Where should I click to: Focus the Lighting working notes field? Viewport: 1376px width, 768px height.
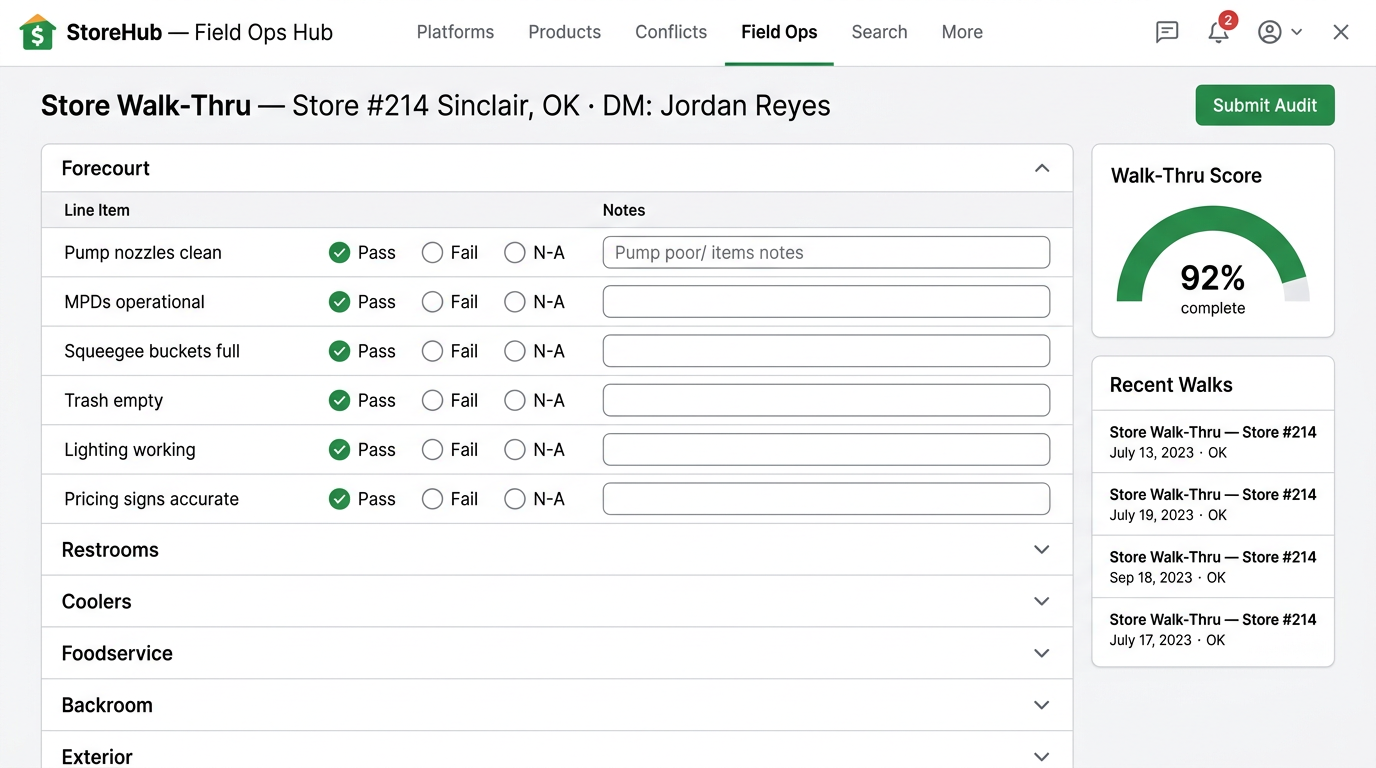(826, 450)
